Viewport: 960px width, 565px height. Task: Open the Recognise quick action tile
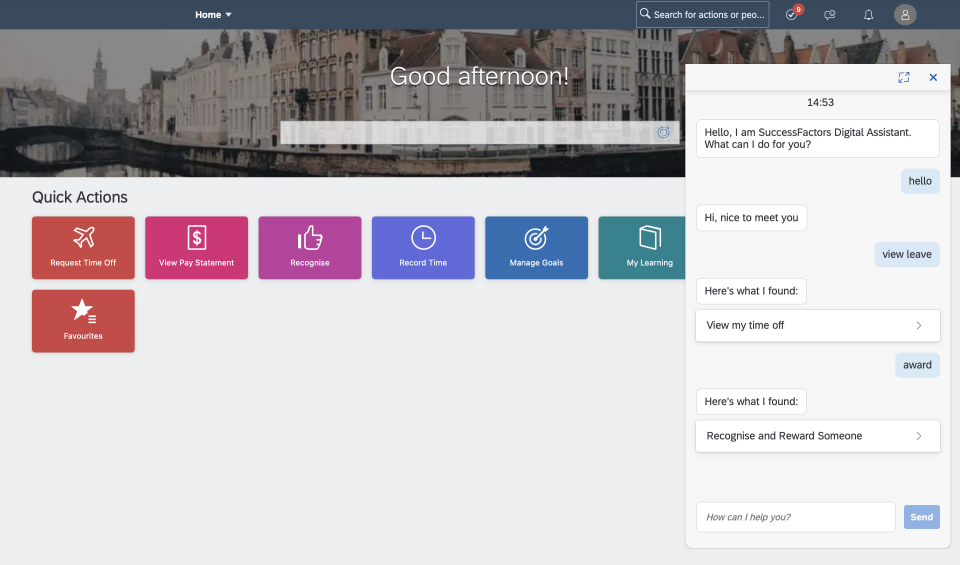(x=310, y=247)
